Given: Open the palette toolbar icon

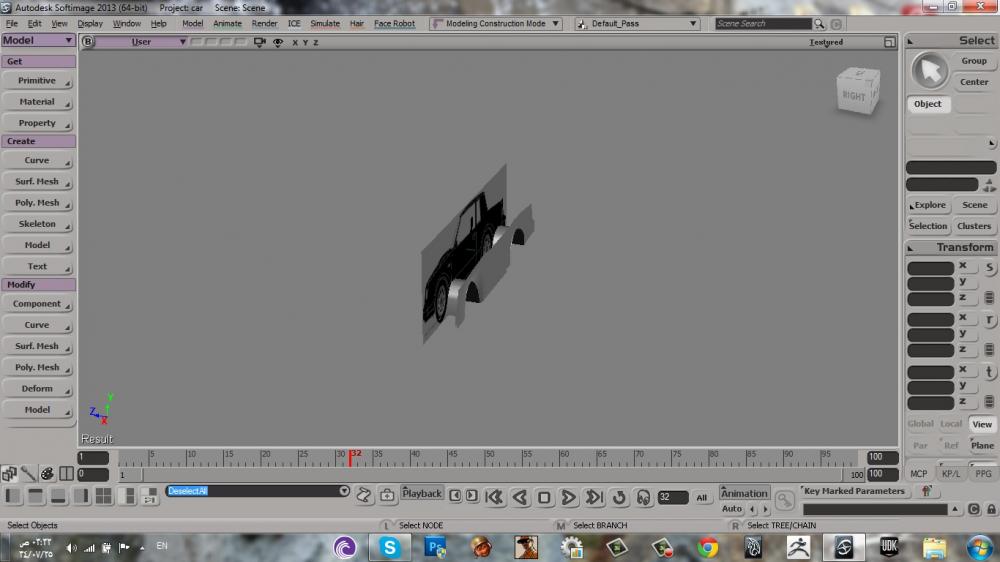Looking at the screenshot, I should pyautogui.click(x=47, y=473).
